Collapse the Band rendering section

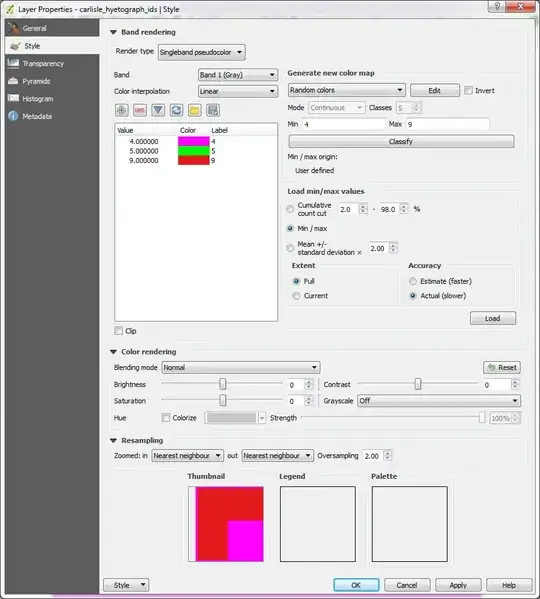[113, 32]
